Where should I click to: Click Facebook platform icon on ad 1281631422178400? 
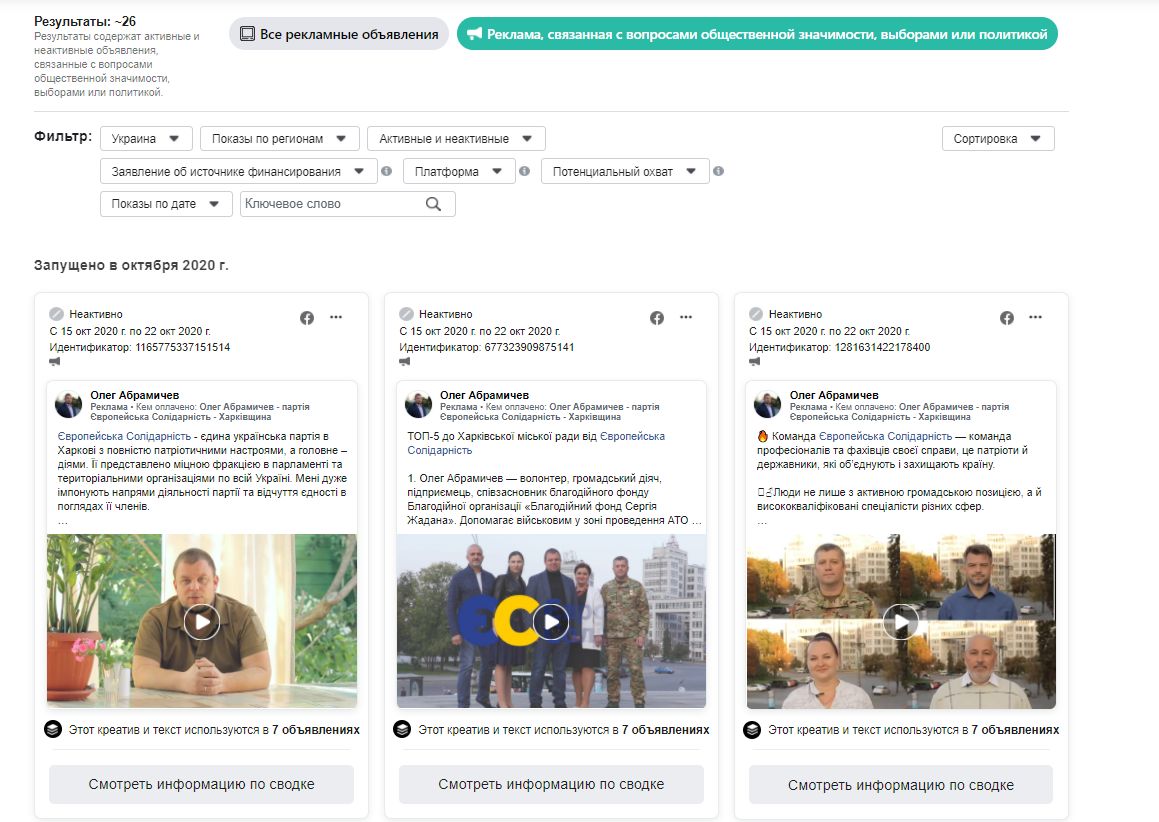(1007, 318)
